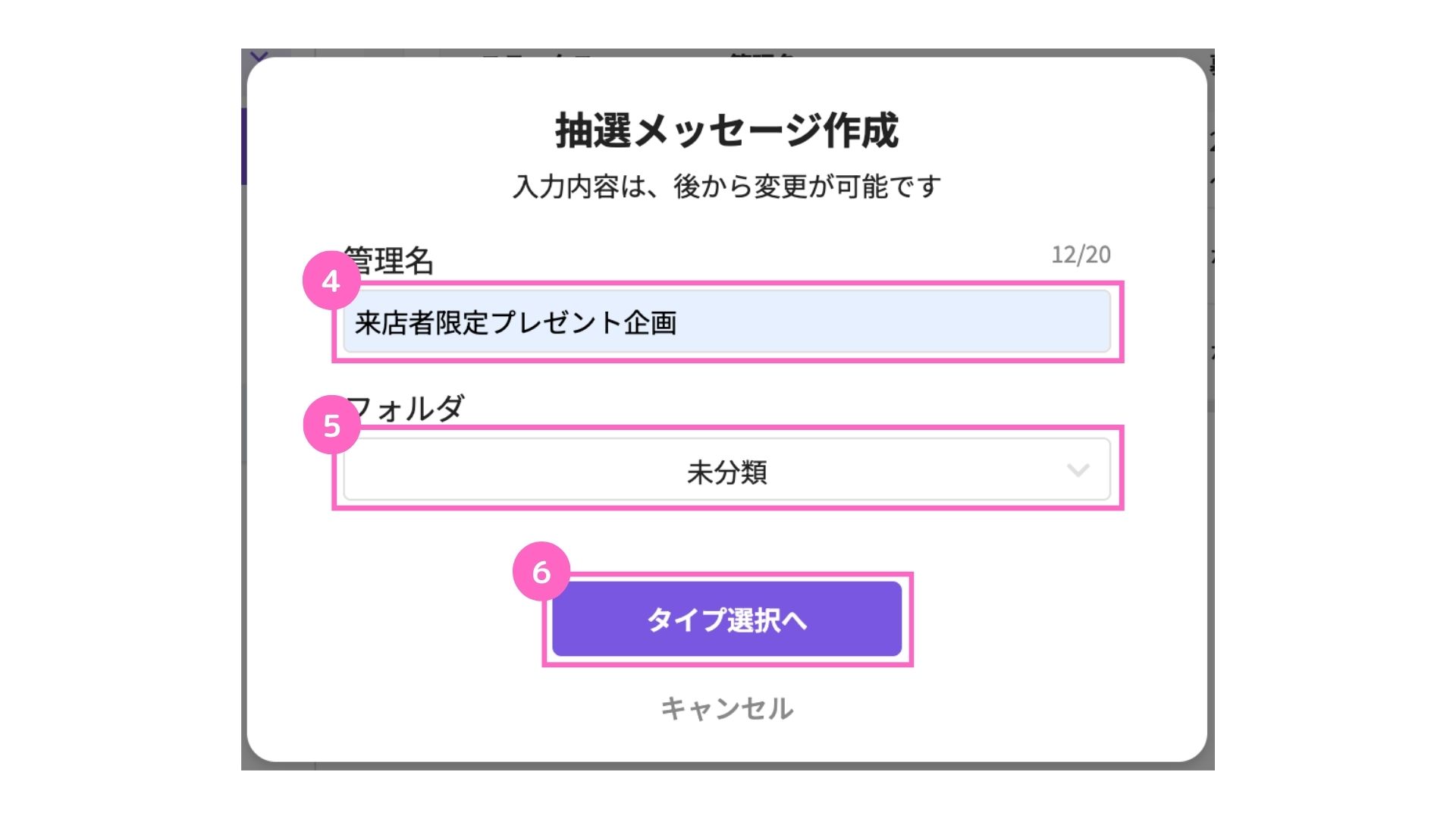Open the フォルダ dropdown showing 未分類

[726, 469]
